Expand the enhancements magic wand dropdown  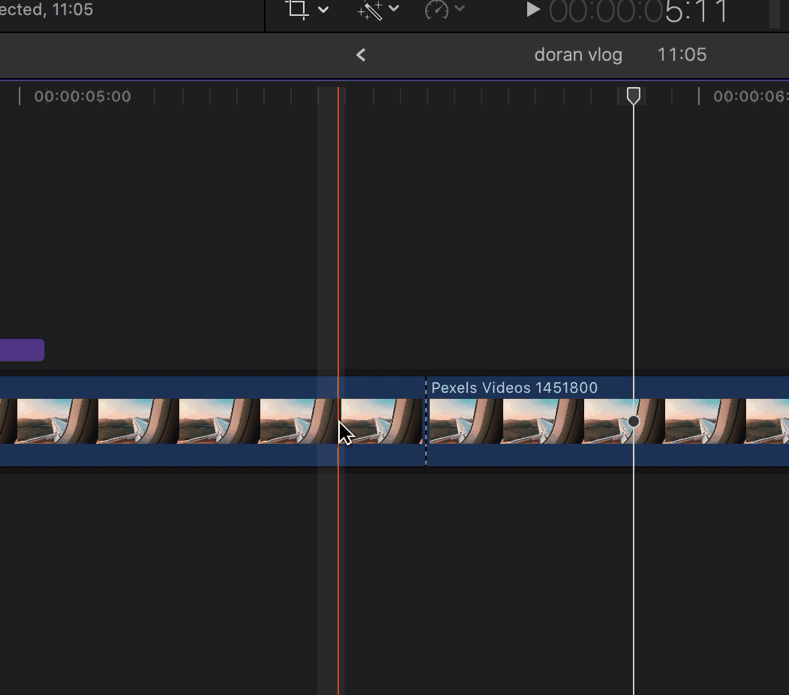(x=394, y=8)
